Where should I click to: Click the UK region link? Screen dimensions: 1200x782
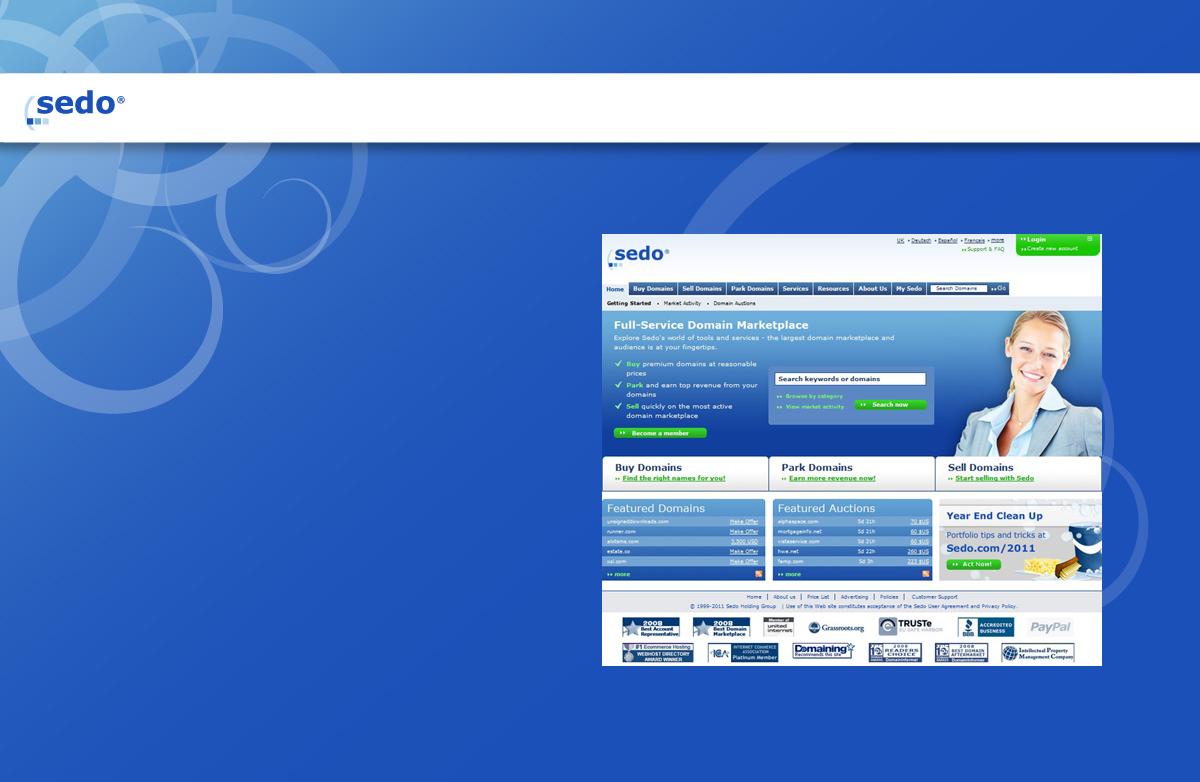pos(900,241)
